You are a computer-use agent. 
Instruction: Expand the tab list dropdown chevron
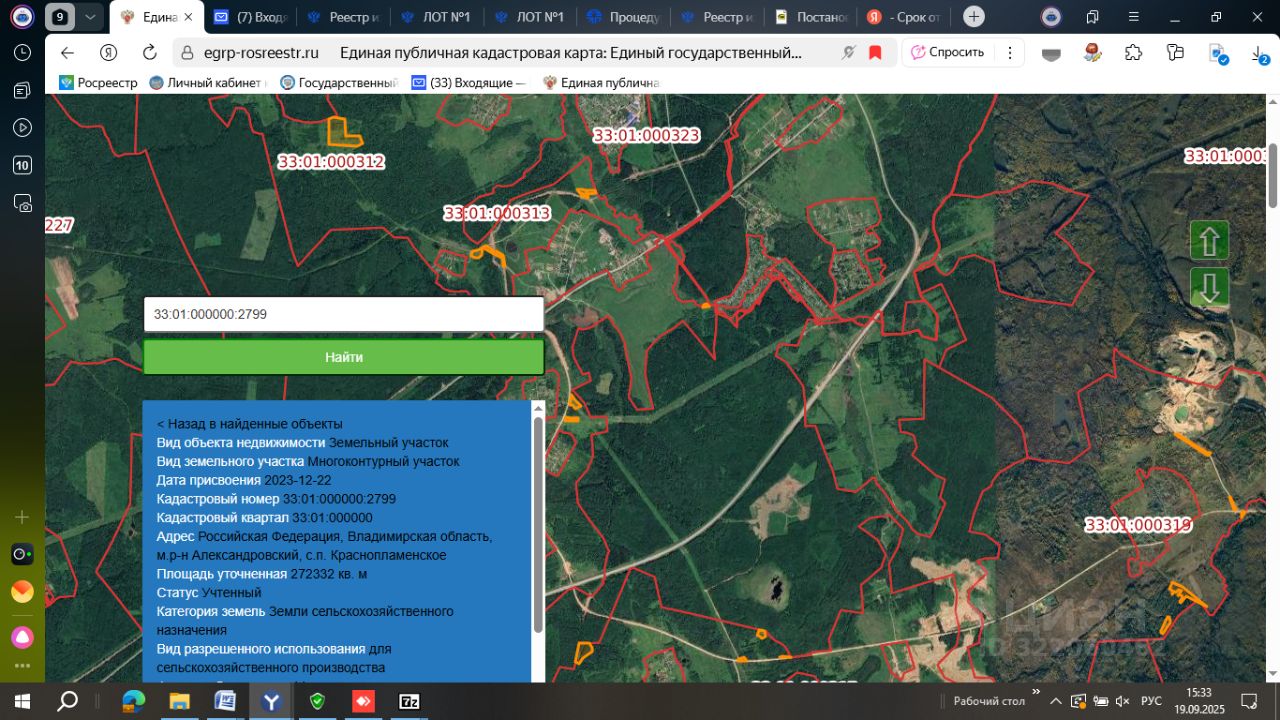pos(91,17)
